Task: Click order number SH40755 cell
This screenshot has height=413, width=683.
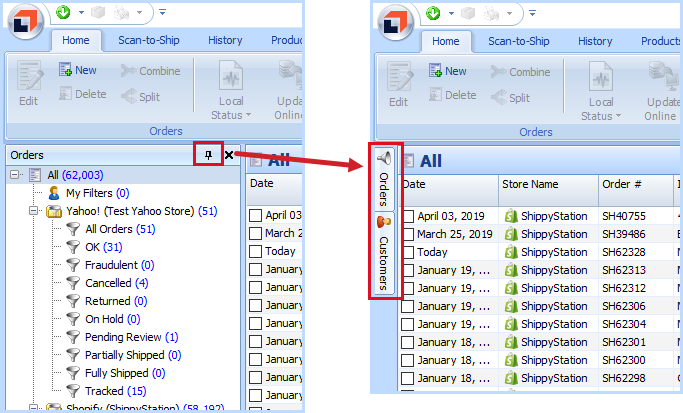Action: (624, 216)
